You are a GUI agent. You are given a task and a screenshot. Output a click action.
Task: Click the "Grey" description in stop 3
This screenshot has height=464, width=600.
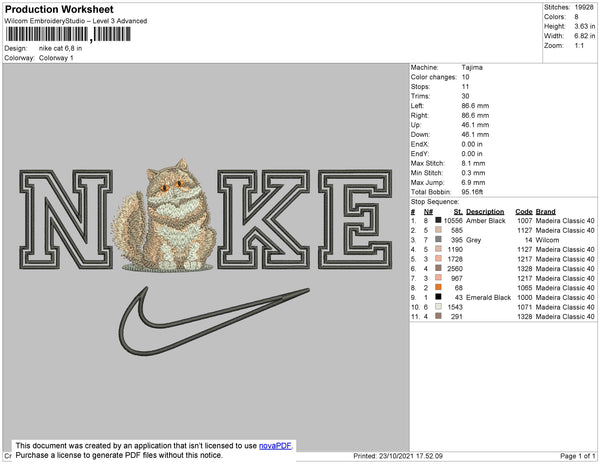(473, 240)
